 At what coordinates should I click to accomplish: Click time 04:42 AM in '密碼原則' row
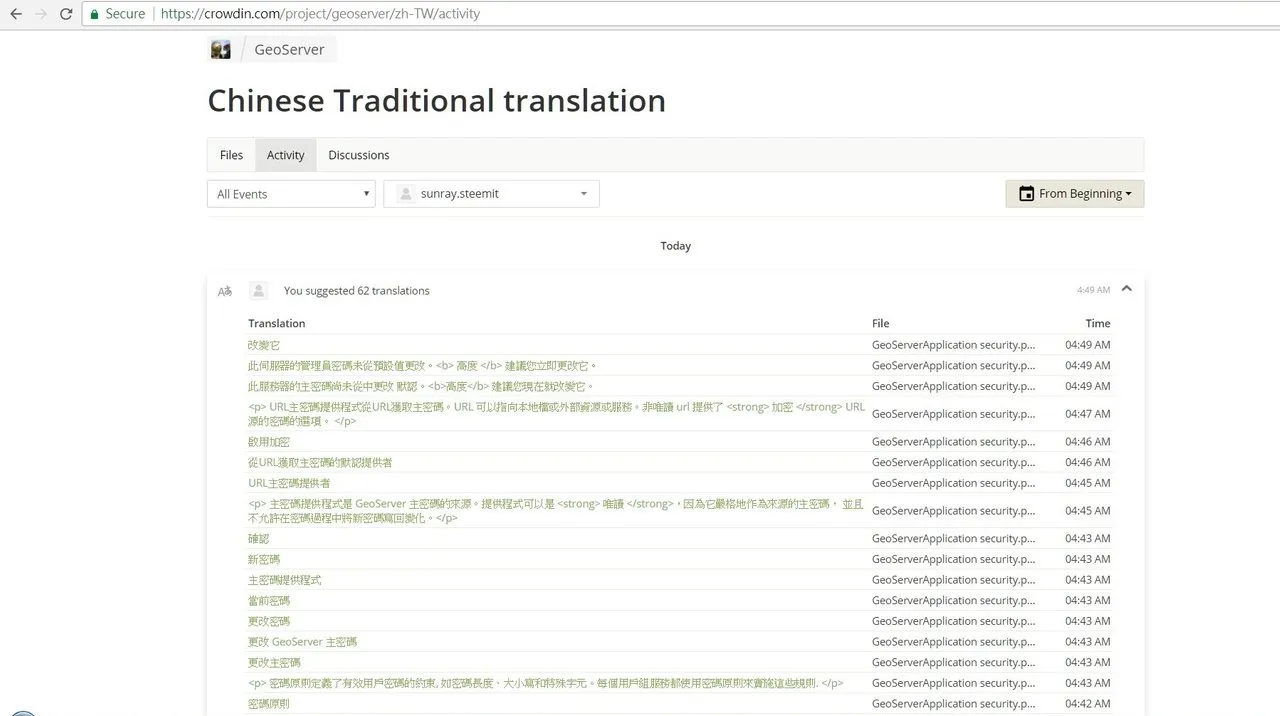tap(1087, 704)
